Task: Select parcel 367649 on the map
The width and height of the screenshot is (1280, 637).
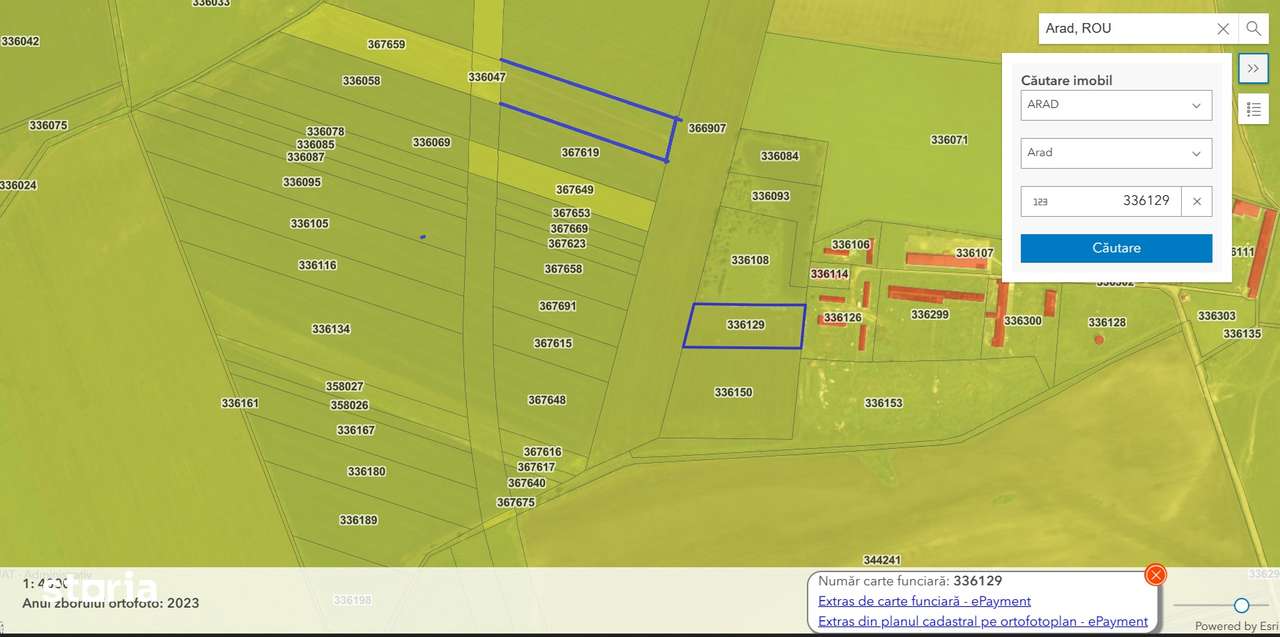Action: pos(575,190)
